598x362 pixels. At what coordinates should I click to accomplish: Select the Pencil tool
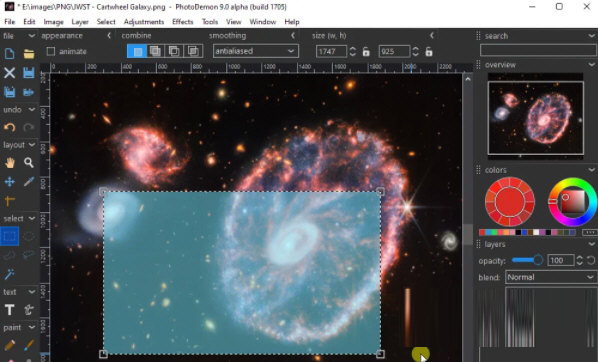click(10, 345)
